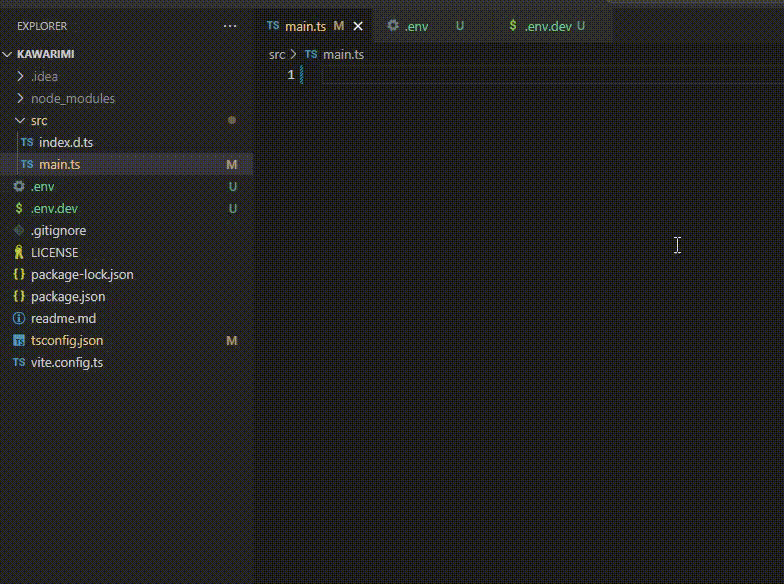Click the dollar icon on the .env.dev tab

[x=512, y=26]
